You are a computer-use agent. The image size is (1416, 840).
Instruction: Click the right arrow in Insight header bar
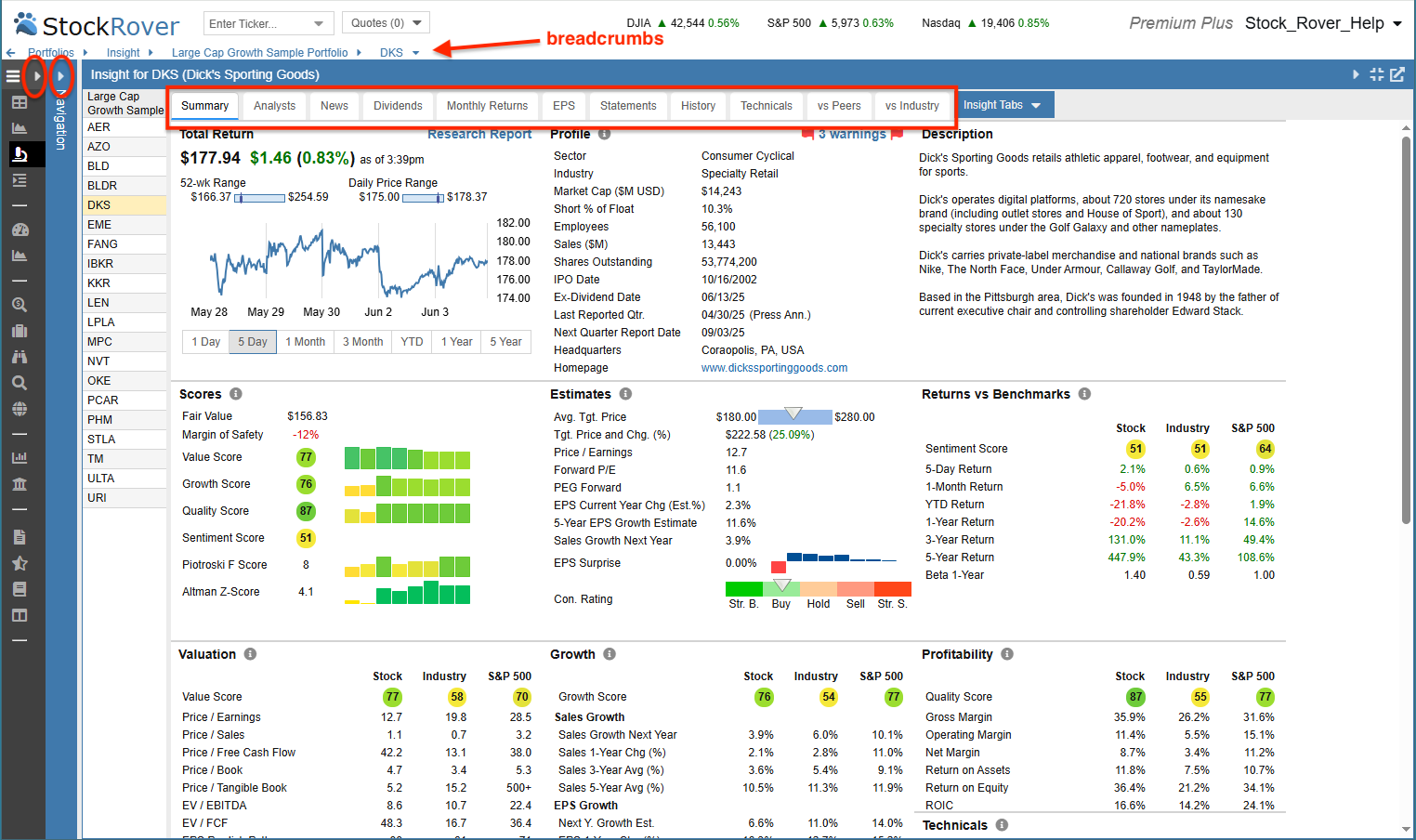tap(1356, 74)
